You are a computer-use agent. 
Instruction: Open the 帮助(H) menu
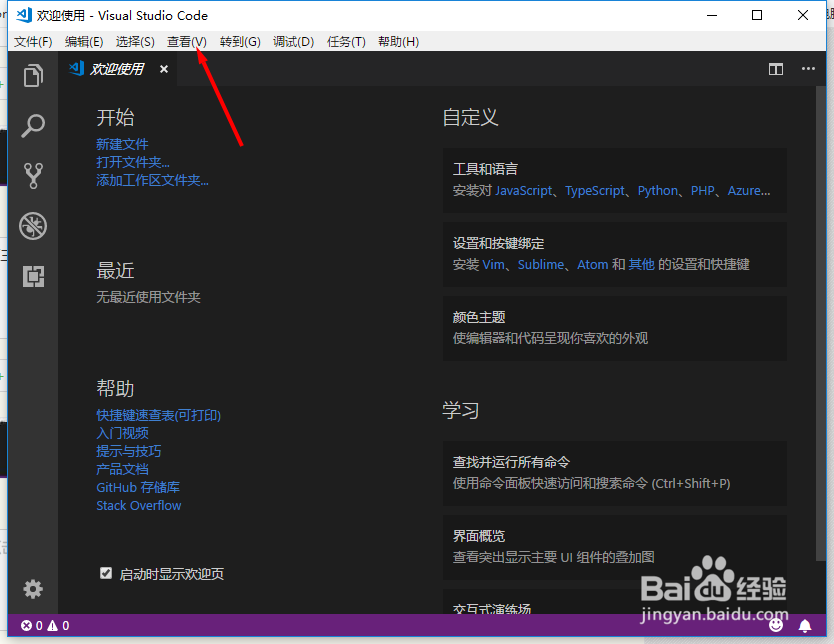(x=398, y=41)
